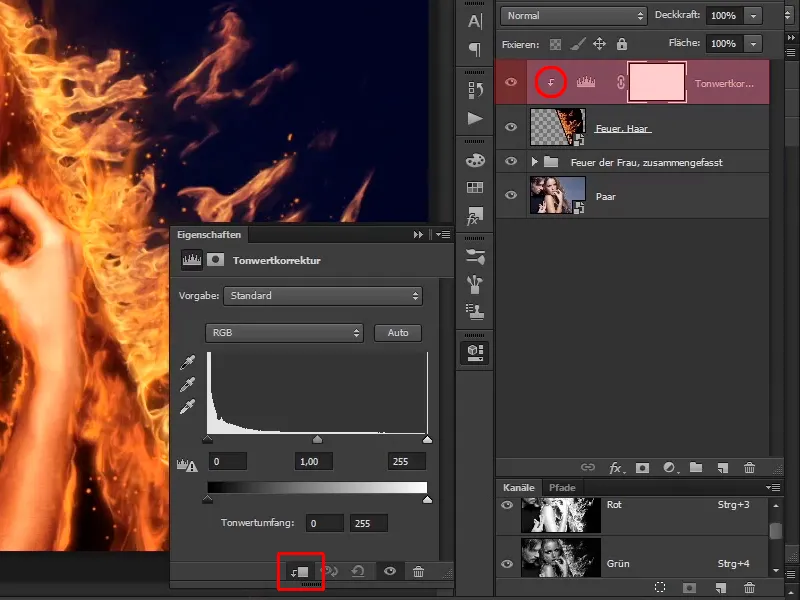This screenshot has width=800, height=600.
Task: Select the white point eyedropper
Action: pyautogui.click(x=187, y=407)
